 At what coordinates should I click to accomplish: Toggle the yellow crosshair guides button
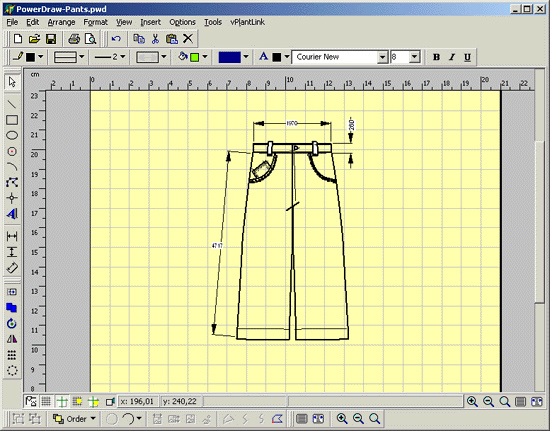tap(93, 401)
